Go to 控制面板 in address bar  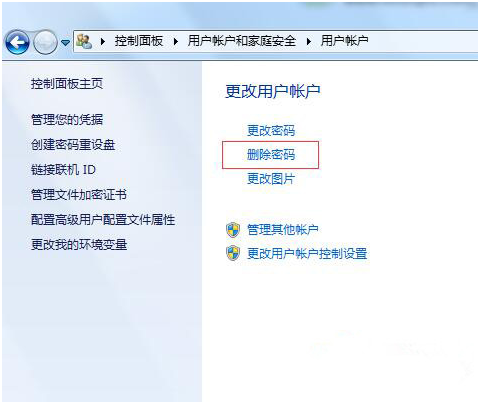(139, 41)
